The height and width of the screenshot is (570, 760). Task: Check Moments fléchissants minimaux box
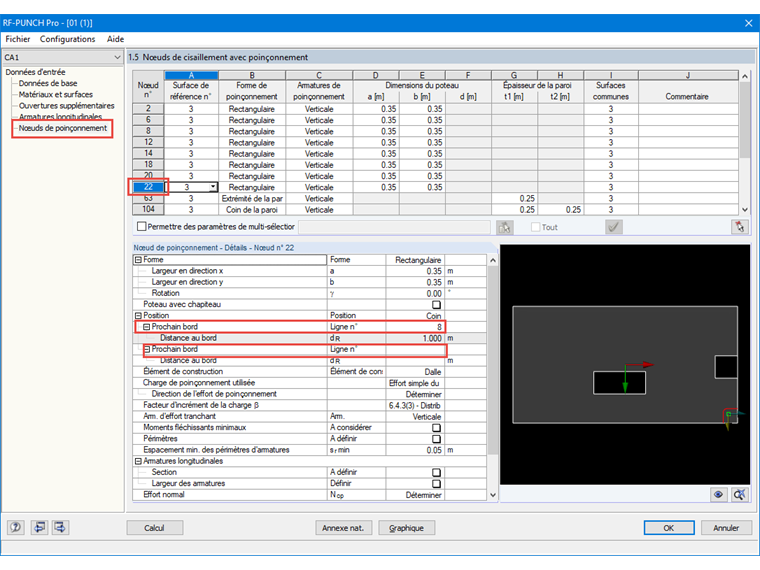coord(436,428)
